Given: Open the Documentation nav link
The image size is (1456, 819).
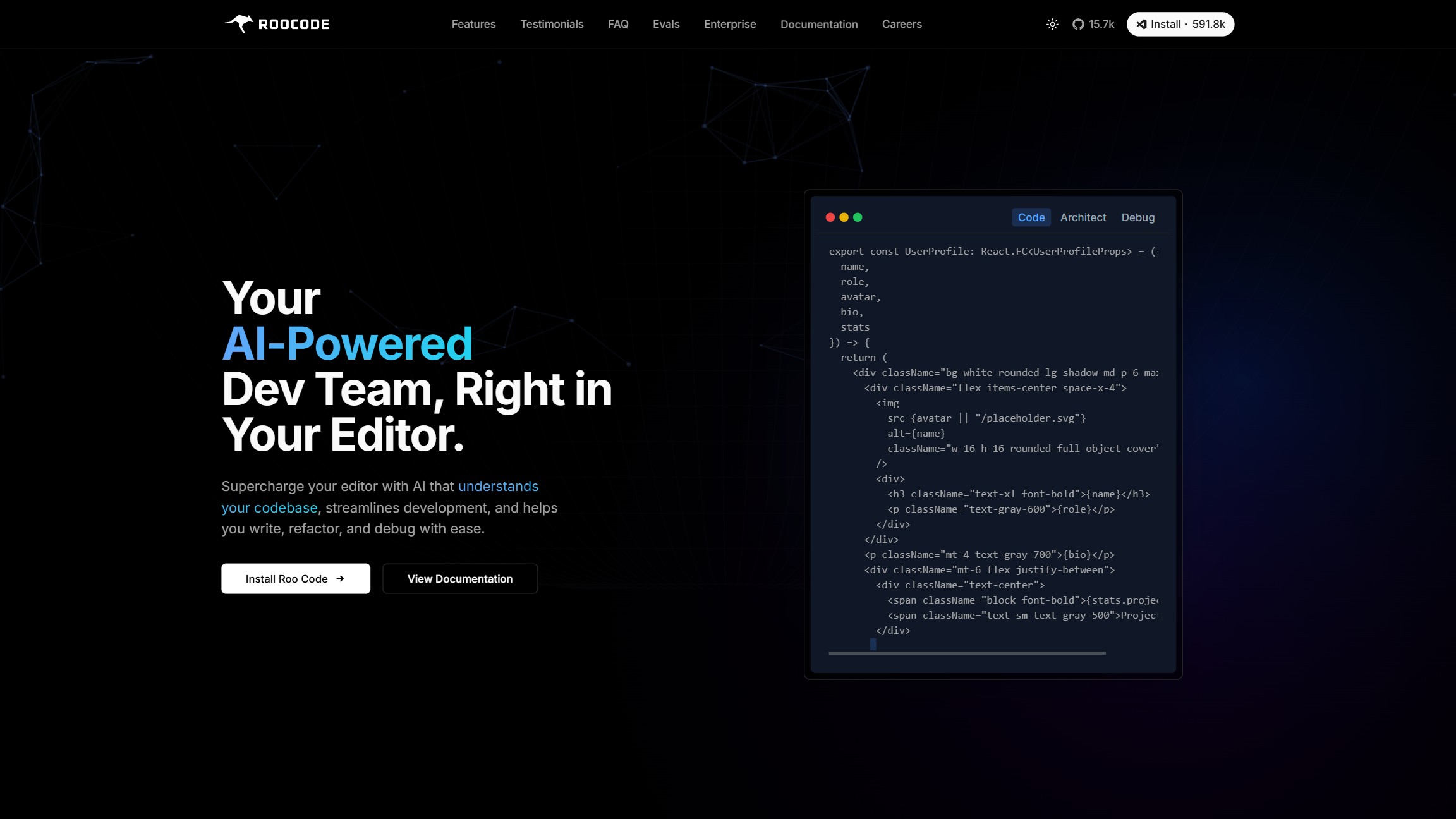Looking at the screenshot, I should 819,24.
